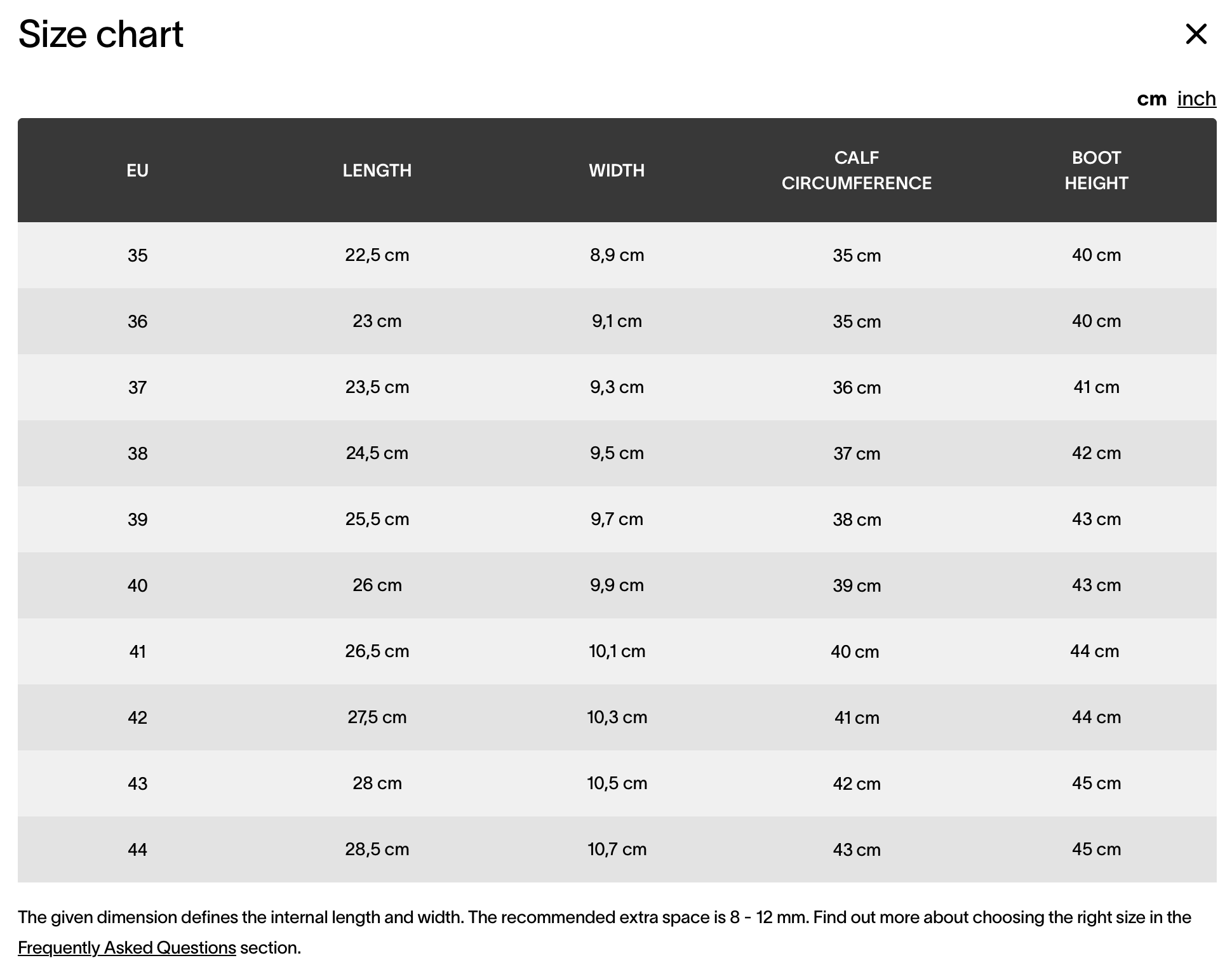Click the 22,5 cm length value
Screen dimensions: 1232x965
click(x=377, y=255)
